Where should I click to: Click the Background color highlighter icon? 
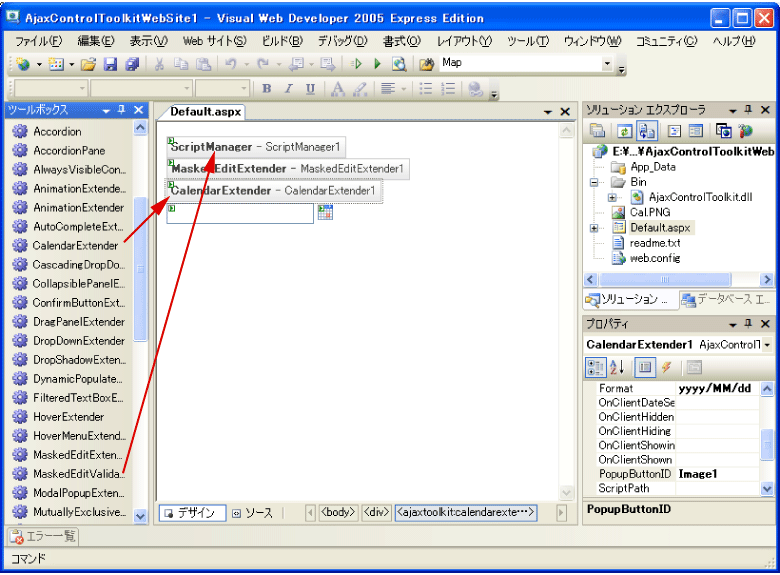(360, 89)
